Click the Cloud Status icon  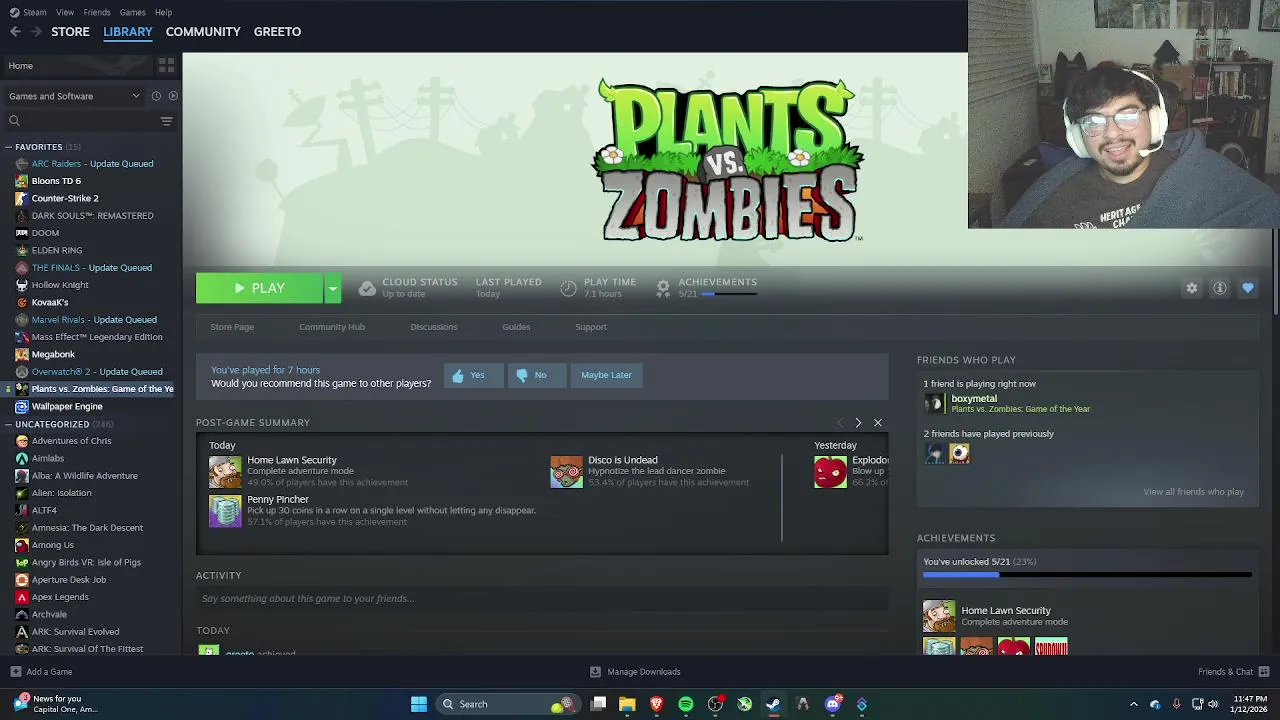pyautogui.click(x=367, y=288)
